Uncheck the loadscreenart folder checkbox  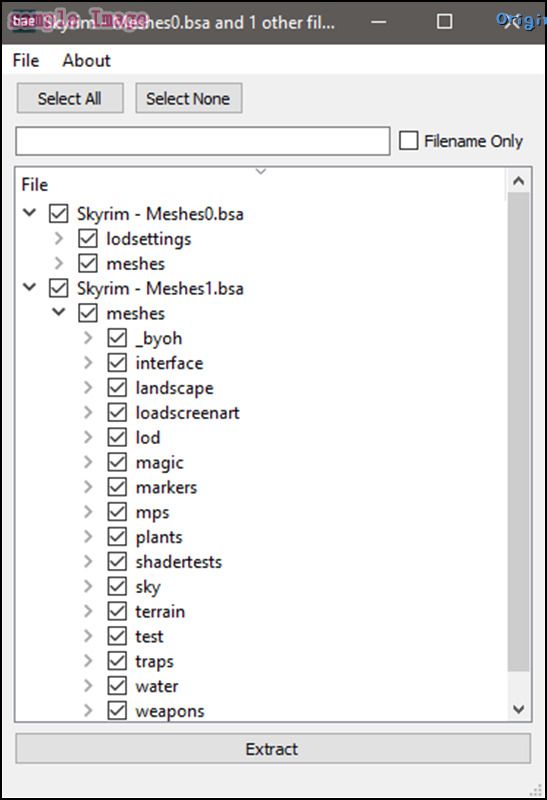pyautogui.click(x=117, y=412)
